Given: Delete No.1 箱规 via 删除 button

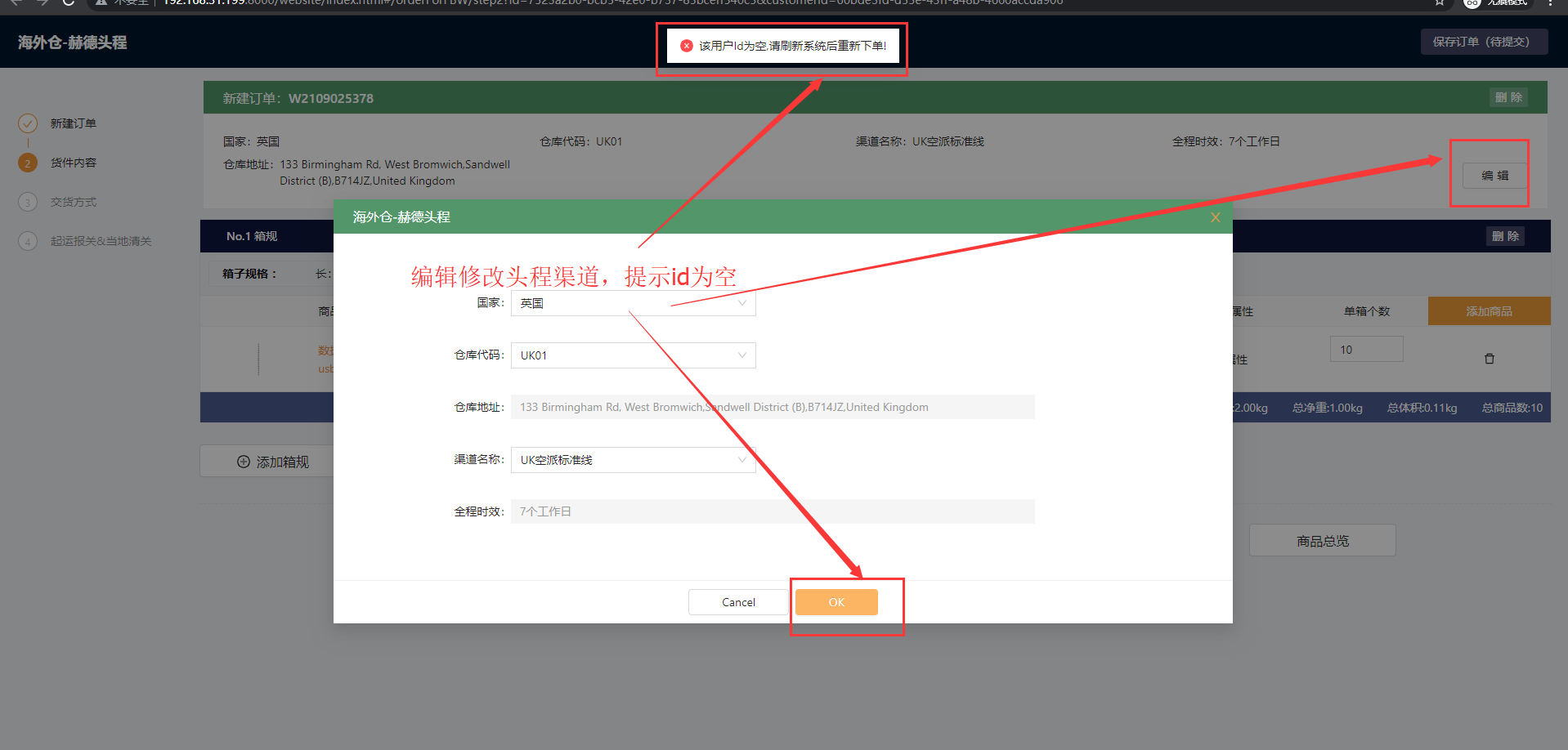Looking at the screenshot, I should (x=1504, y=236).
